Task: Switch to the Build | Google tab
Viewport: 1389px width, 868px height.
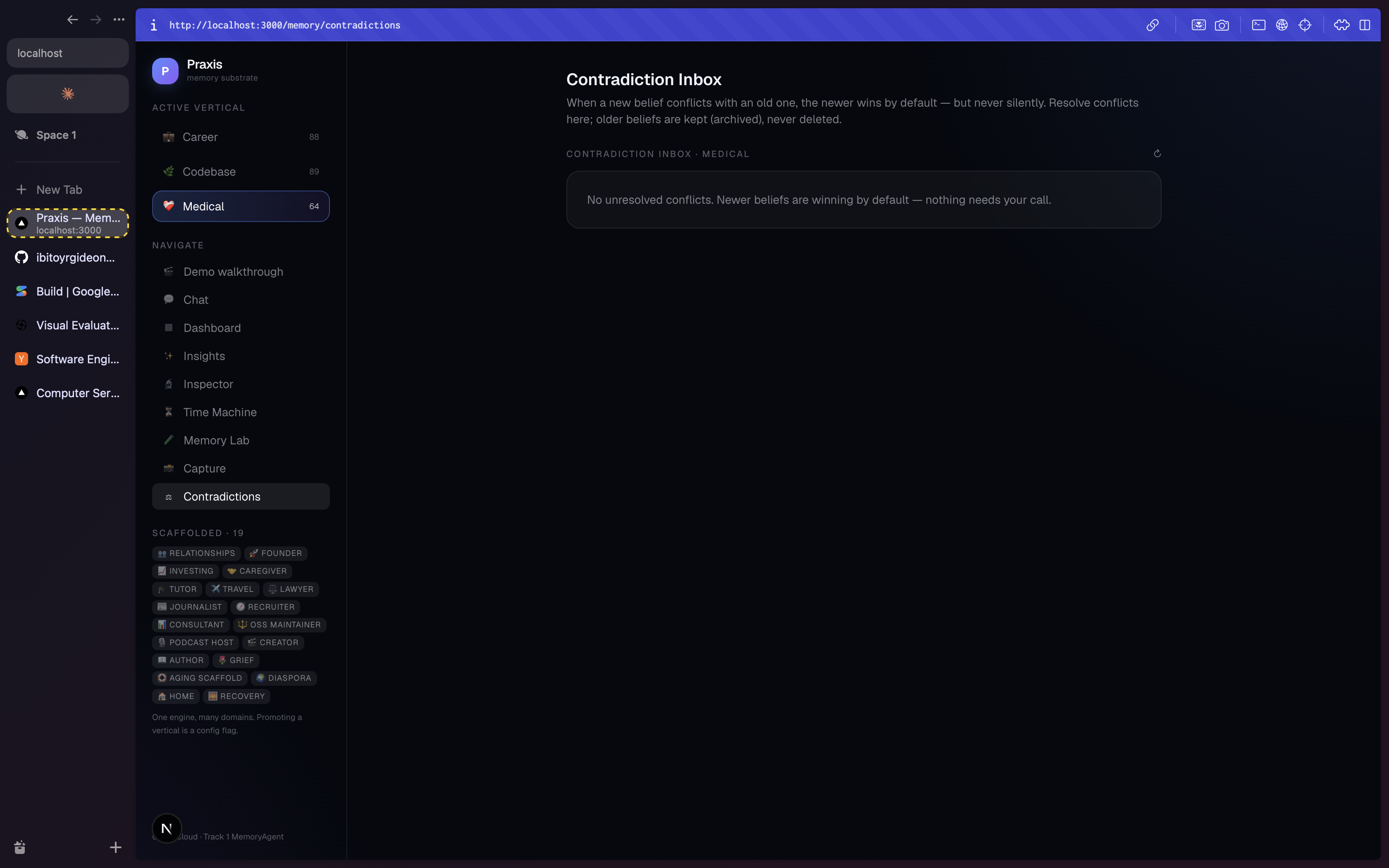Action: tap(68, 291)
